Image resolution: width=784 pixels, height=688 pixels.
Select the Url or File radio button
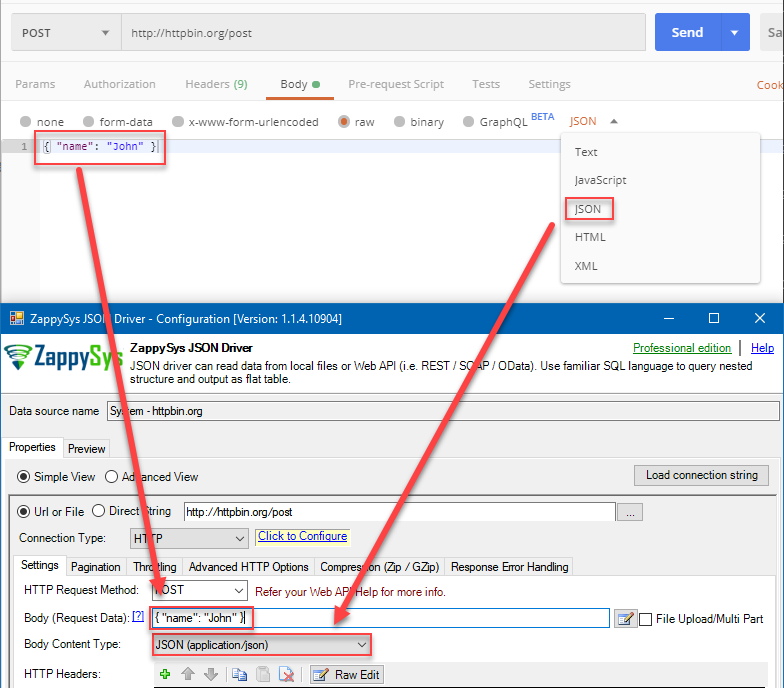[23, 512]
